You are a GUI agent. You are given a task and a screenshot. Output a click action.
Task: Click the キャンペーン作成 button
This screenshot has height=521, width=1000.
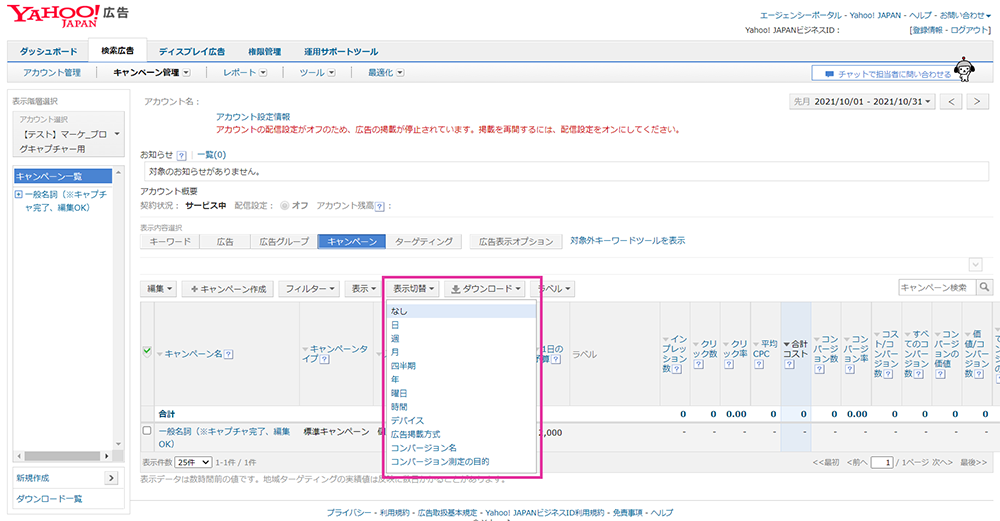coord(228,289)
